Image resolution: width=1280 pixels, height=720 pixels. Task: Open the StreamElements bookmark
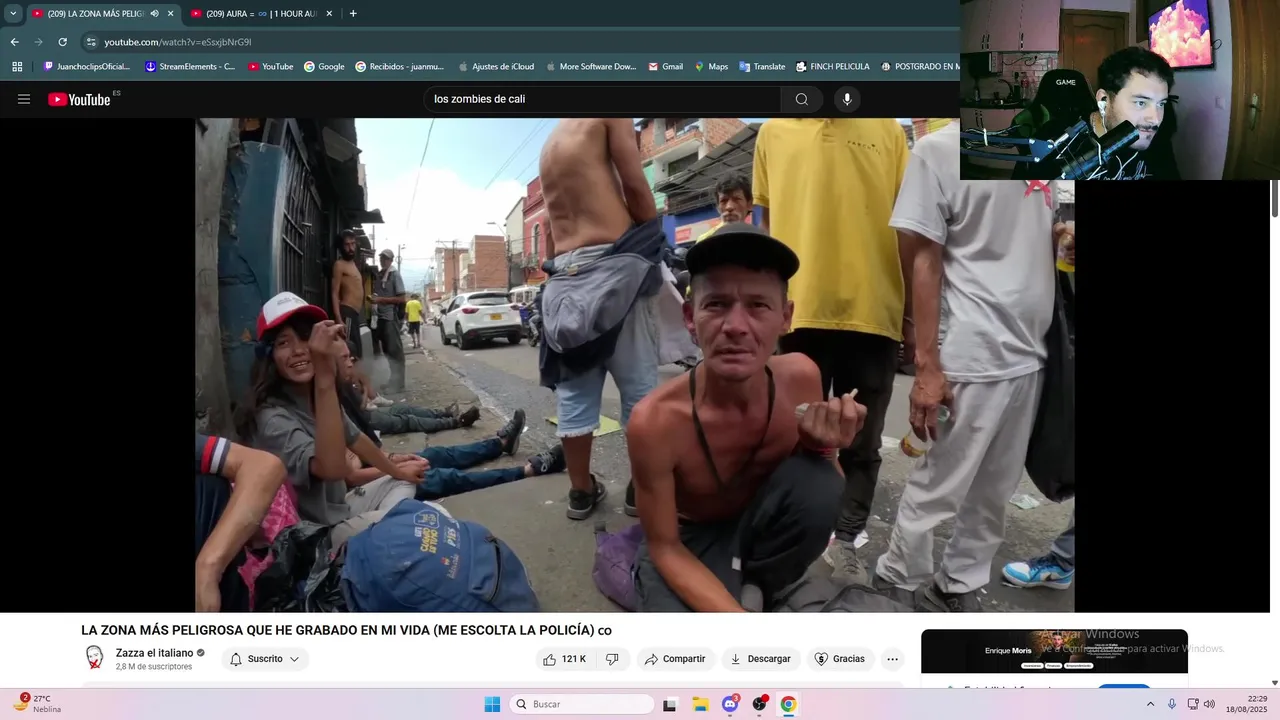point(190,67)
